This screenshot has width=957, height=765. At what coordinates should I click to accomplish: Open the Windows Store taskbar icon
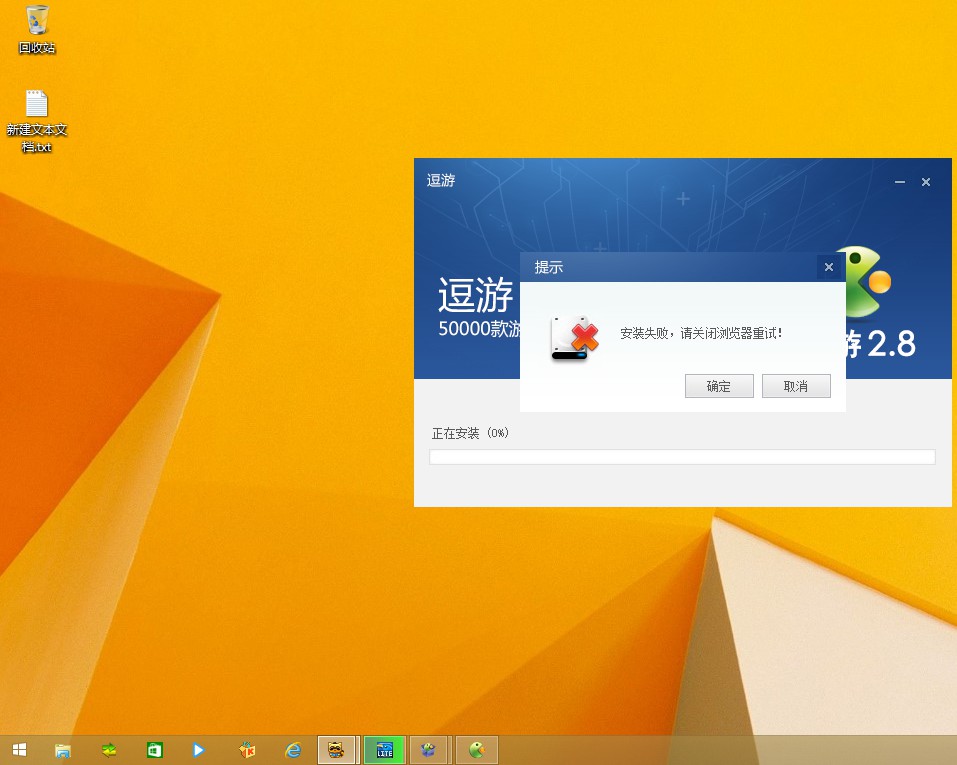[x=154, y=750]
